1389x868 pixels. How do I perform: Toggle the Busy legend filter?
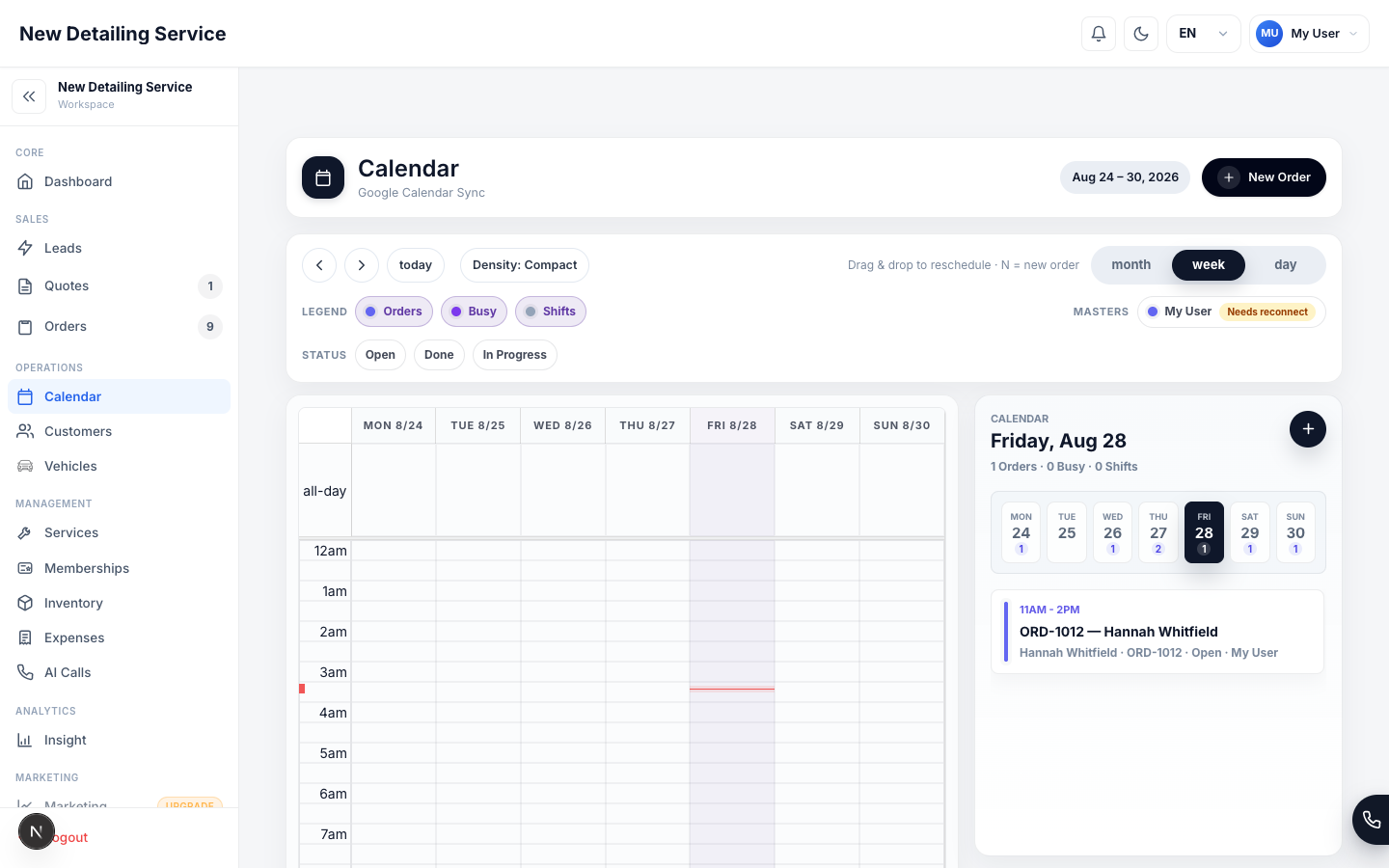point(474,312)
